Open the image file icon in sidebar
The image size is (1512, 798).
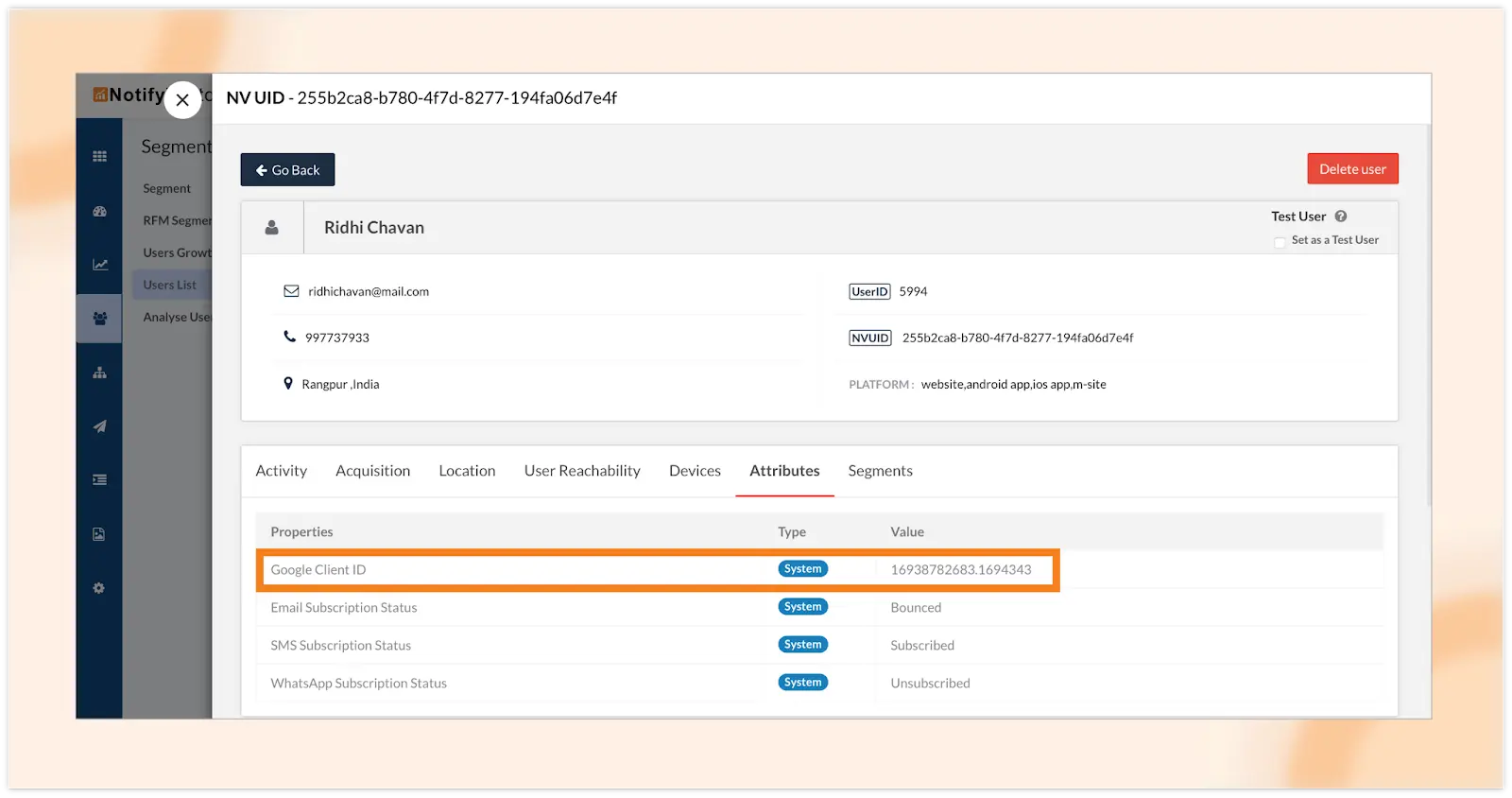pyautogui.click(x=99, y=534)
